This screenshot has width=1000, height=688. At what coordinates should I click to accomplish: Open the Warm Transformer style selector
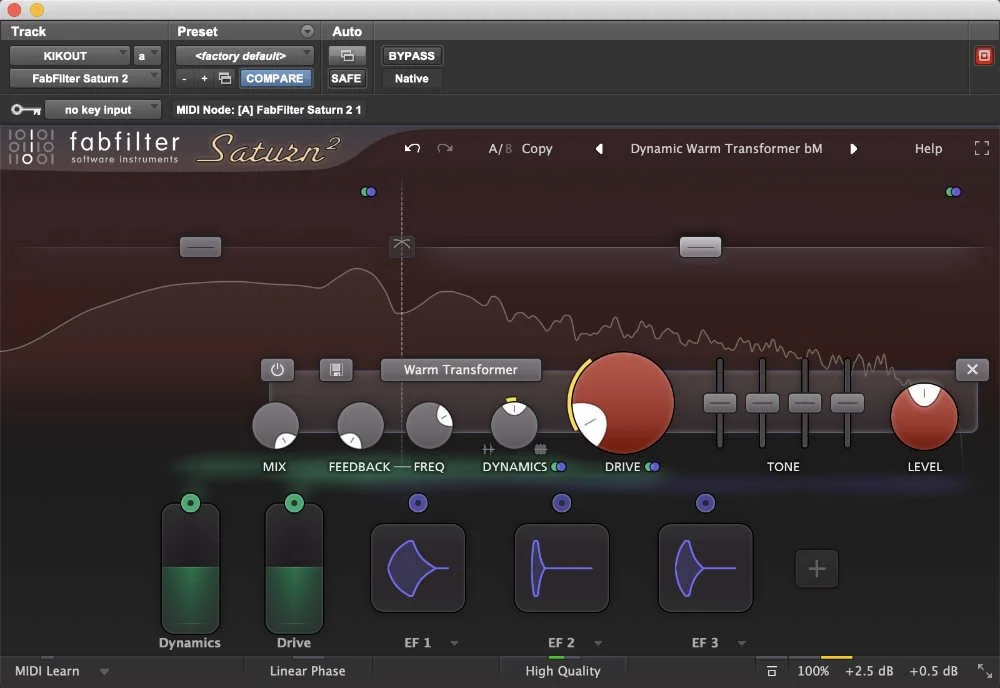[460, 370]
